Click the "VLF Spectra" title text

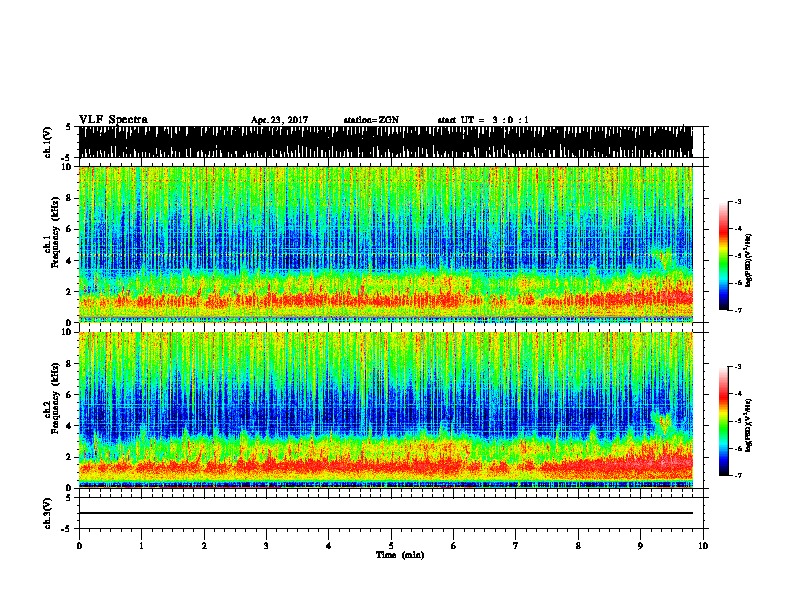click(113, 120)
